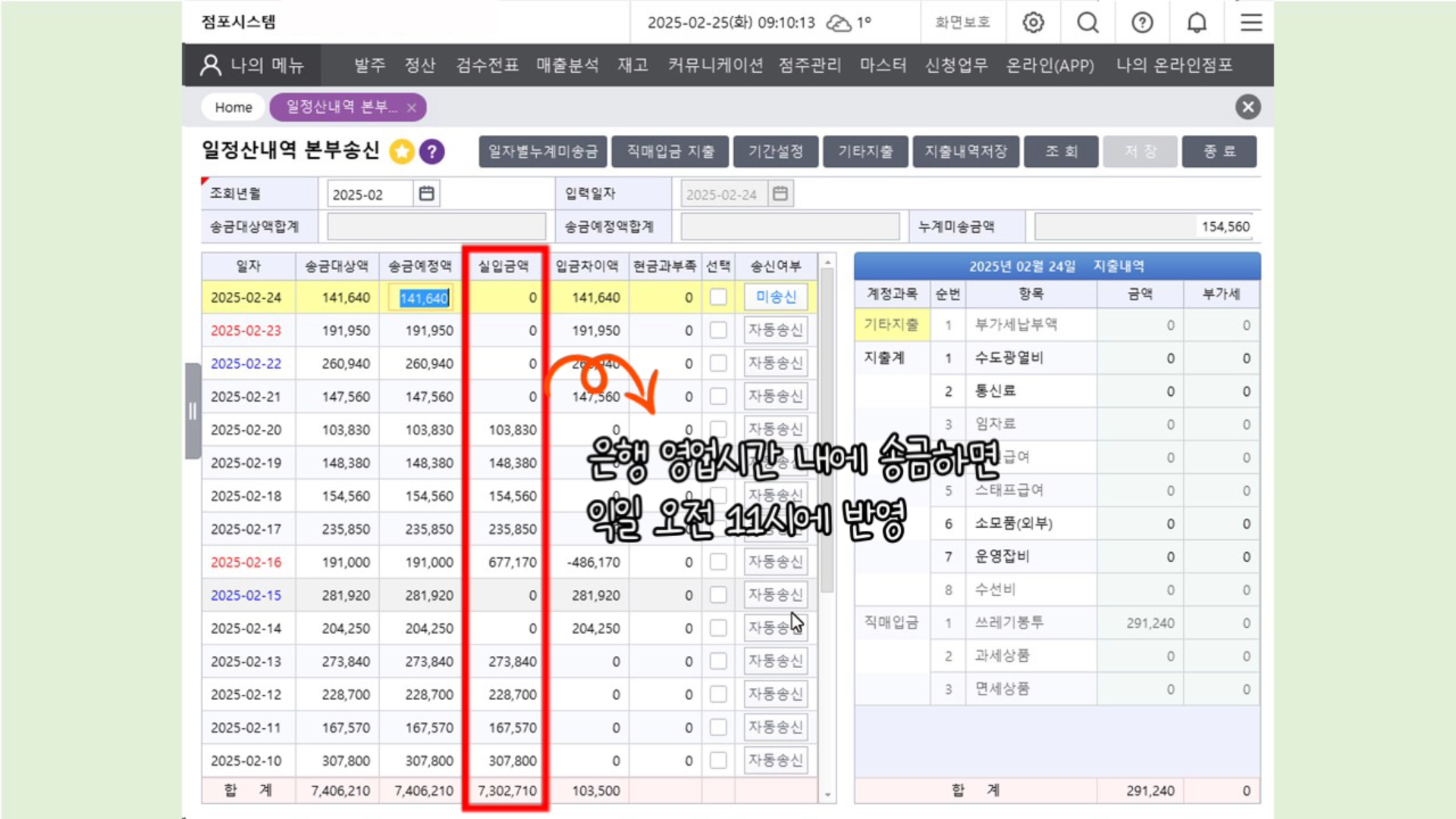Check the 선택 box for 2025-02-23

tap(717, 331)
